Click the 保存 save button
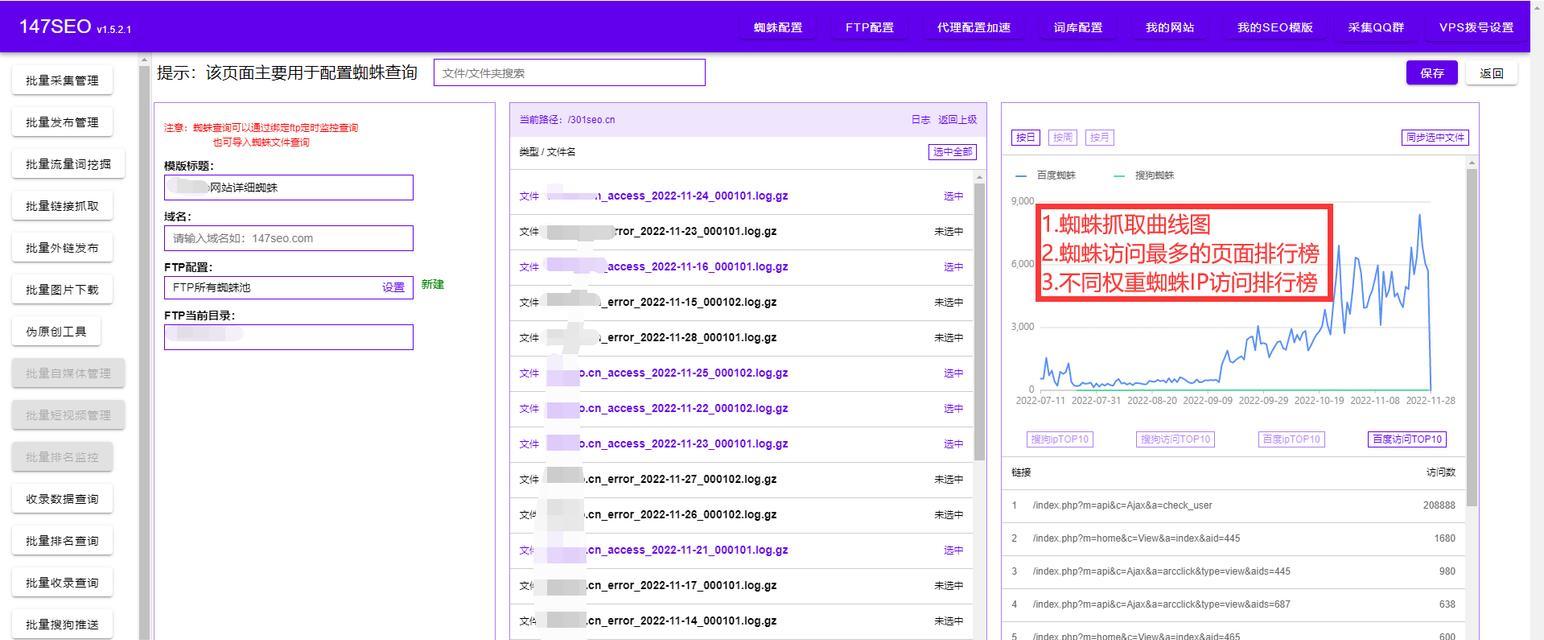The height and width of the screenshot is (640, 1544). click(x=1432, y=73)
